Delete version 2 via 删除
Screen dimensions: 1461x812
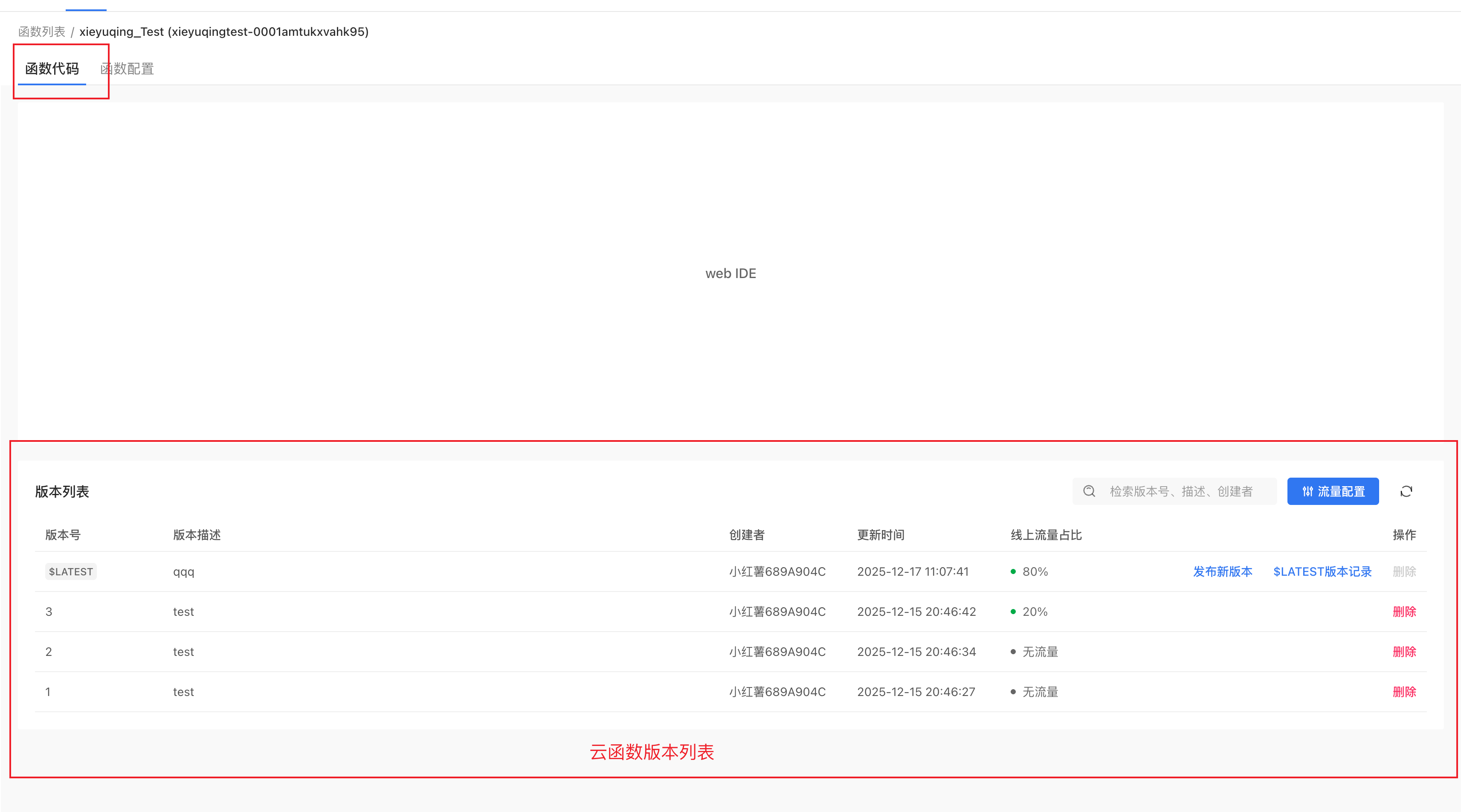pos(1404,652)
